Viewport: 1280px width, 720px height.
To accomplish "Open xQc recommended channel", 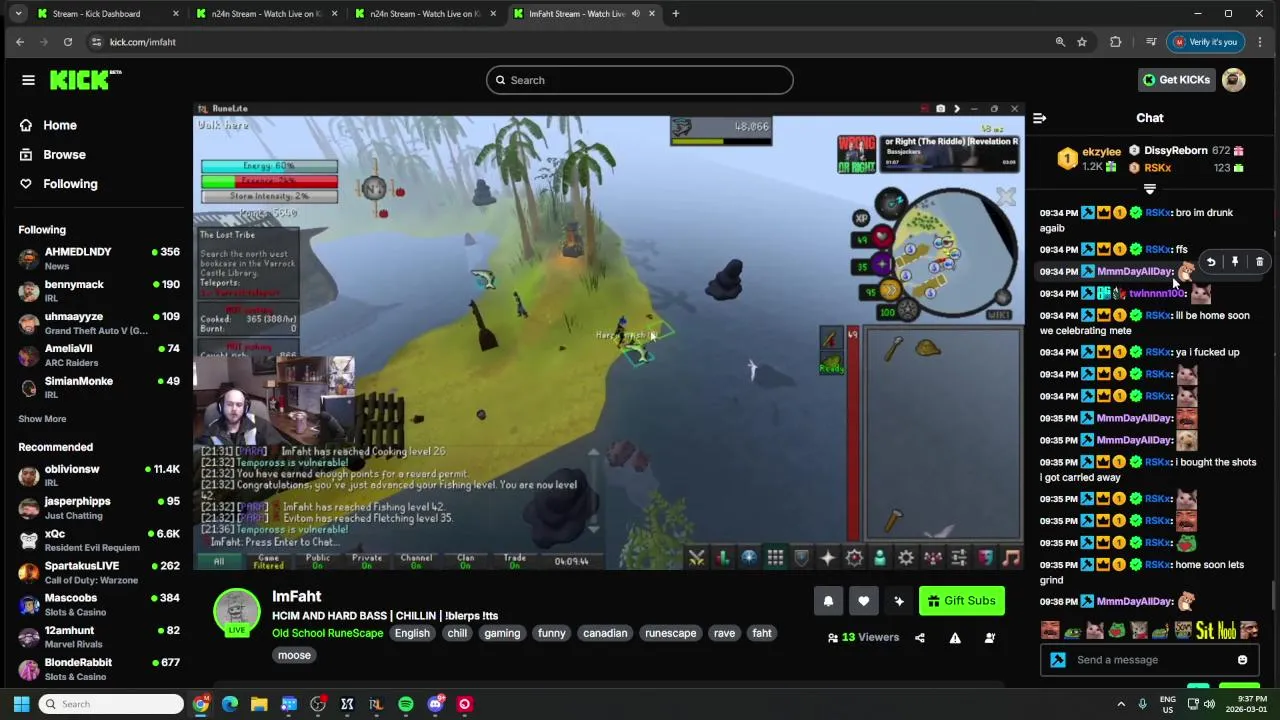I will pyautogui.click(x=98, y=540).
